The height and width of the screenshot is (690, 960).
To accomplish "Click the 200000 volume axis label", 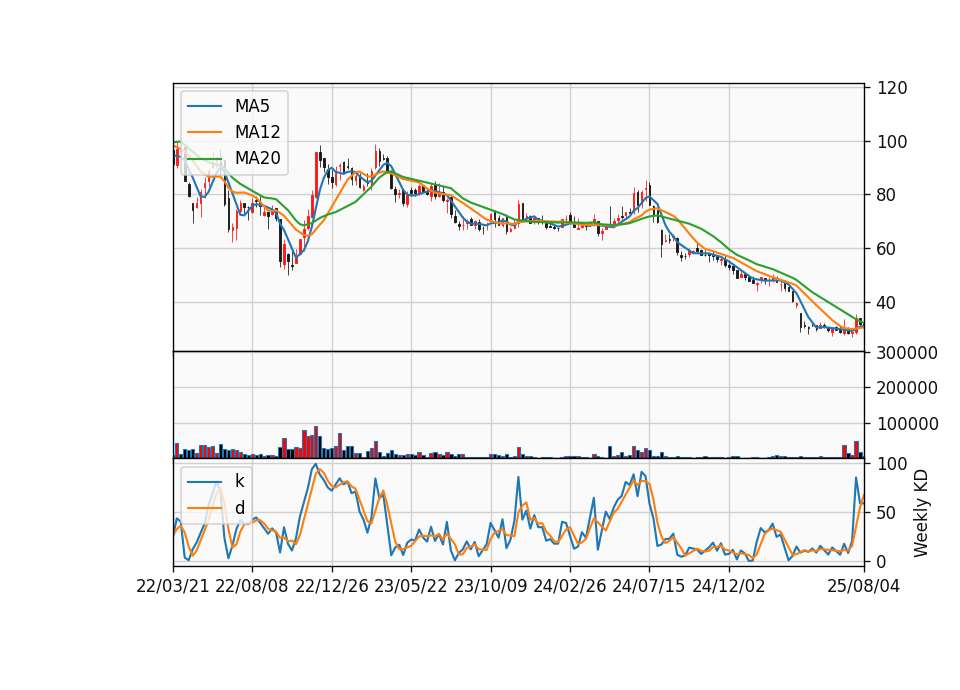I will tap(907, 388).
